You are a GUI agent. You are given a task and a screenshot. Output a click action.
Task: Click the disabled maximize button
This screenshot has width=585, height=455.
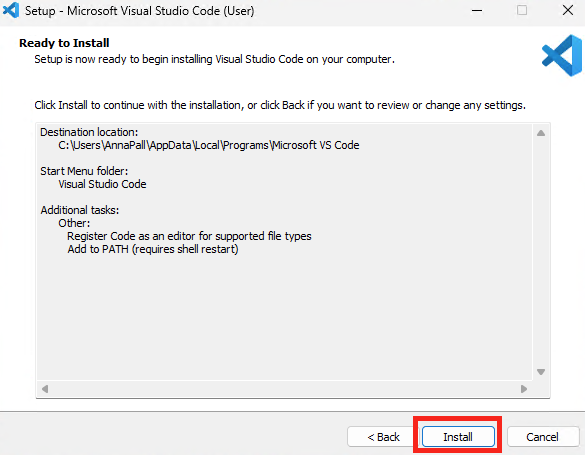coord(522,10)
